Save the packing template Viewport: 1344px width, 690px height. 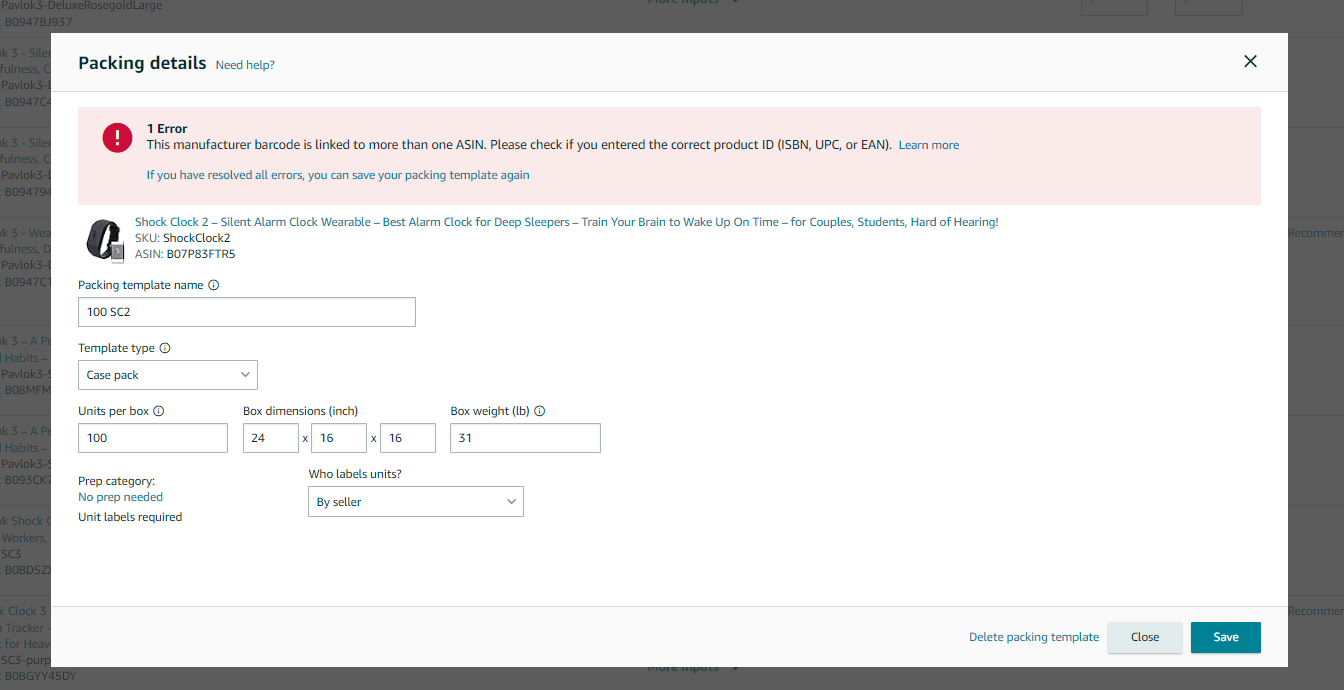(1226, 637)
